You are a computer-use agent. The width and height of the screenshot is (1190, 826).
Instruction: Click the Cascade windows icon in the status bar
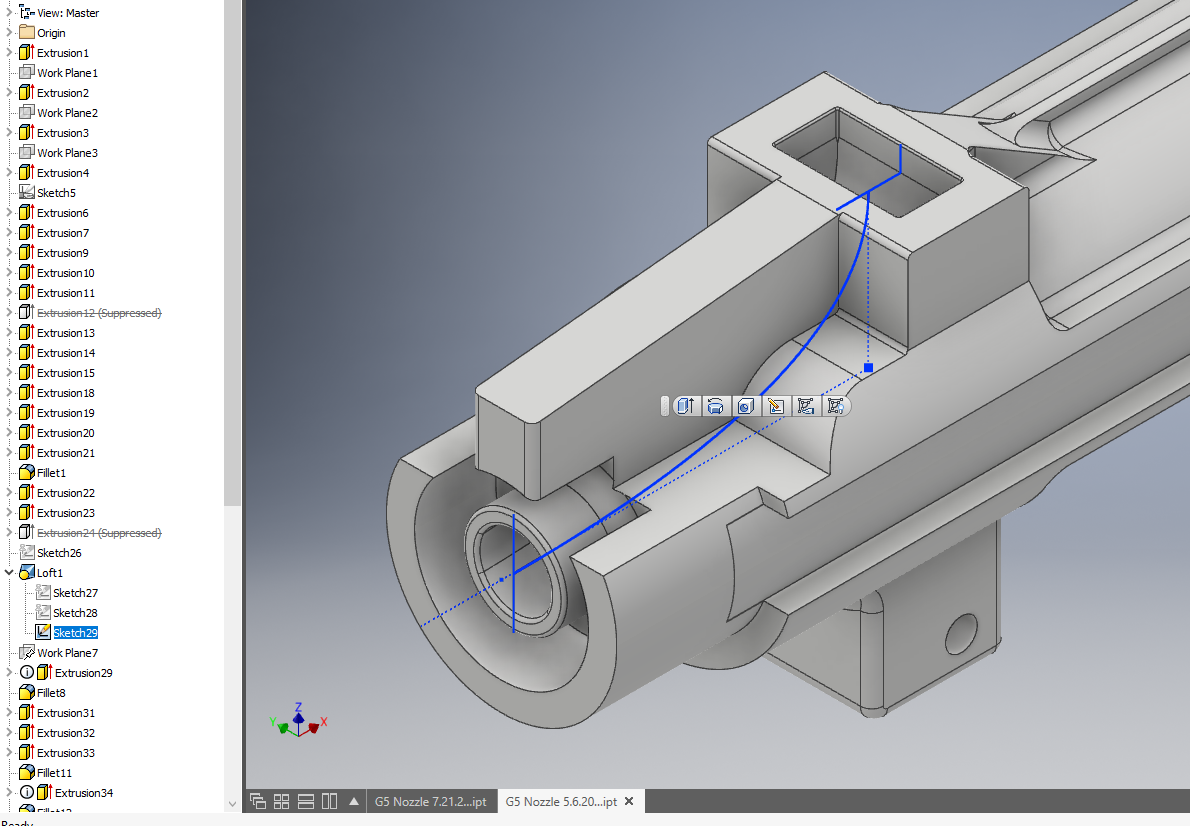coord(258,800)
